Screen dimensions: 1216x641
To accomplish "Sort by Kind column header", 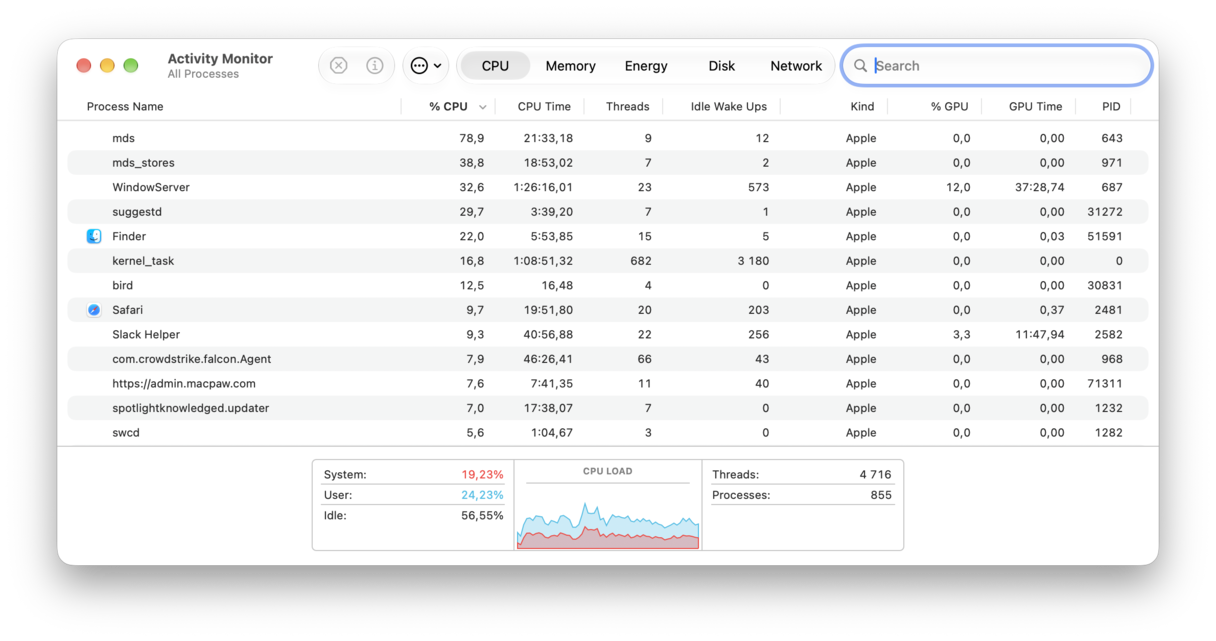I will pyautogui.click(x=862, y=107).
